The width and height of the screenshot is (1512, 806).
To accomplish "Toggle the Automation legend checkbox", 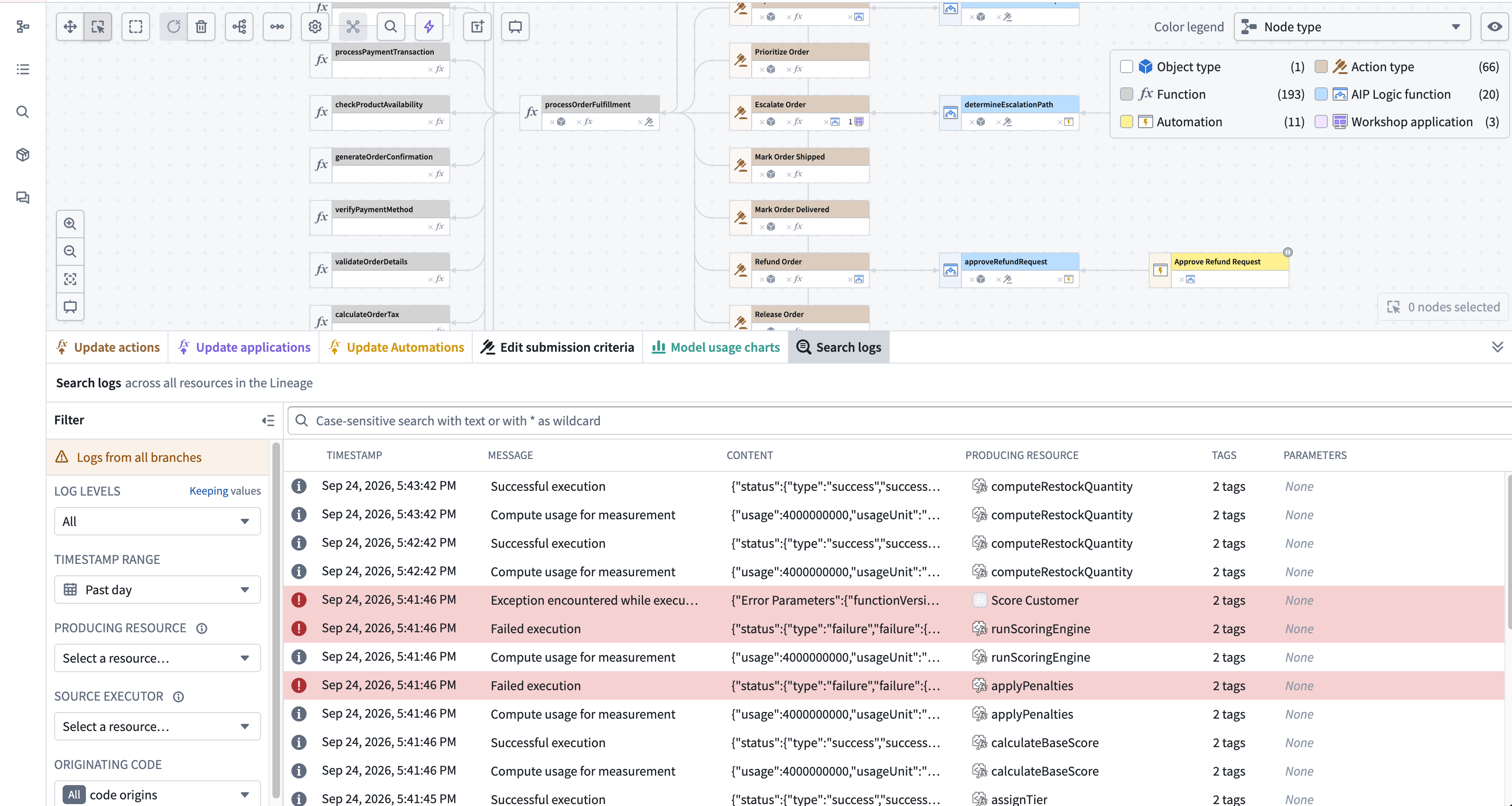I will (1126, 122).
